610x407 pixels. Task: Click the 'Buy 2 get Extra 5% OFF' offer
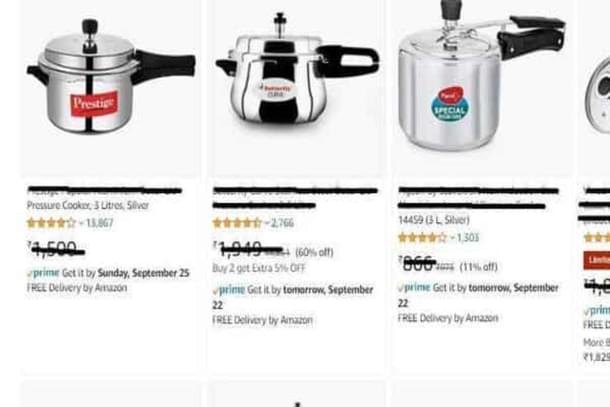(x=259, y=268)
